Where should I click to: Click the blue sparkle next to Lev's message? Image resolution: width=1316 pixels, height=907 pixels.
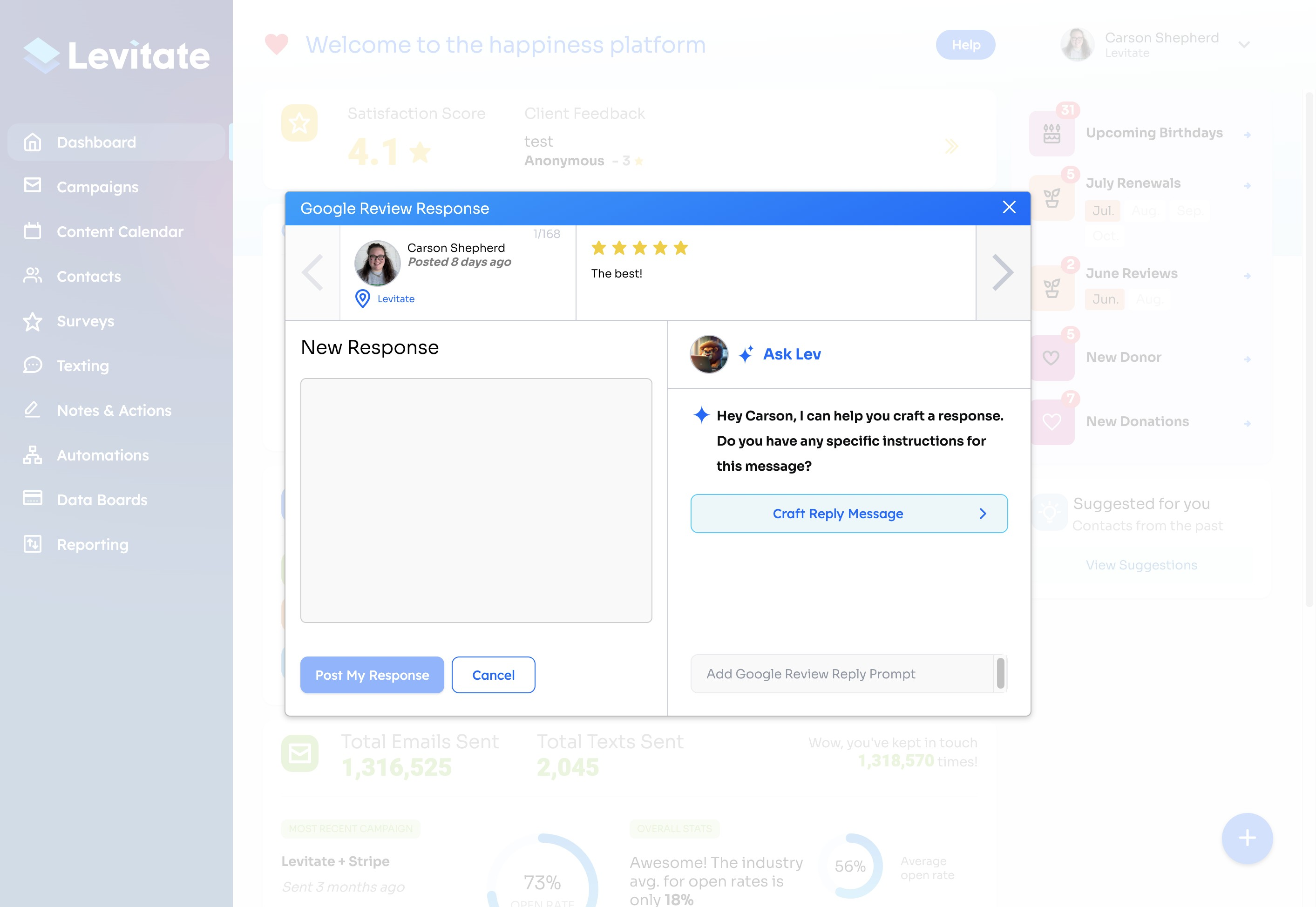pyautogui.click(x=701, y=415)
